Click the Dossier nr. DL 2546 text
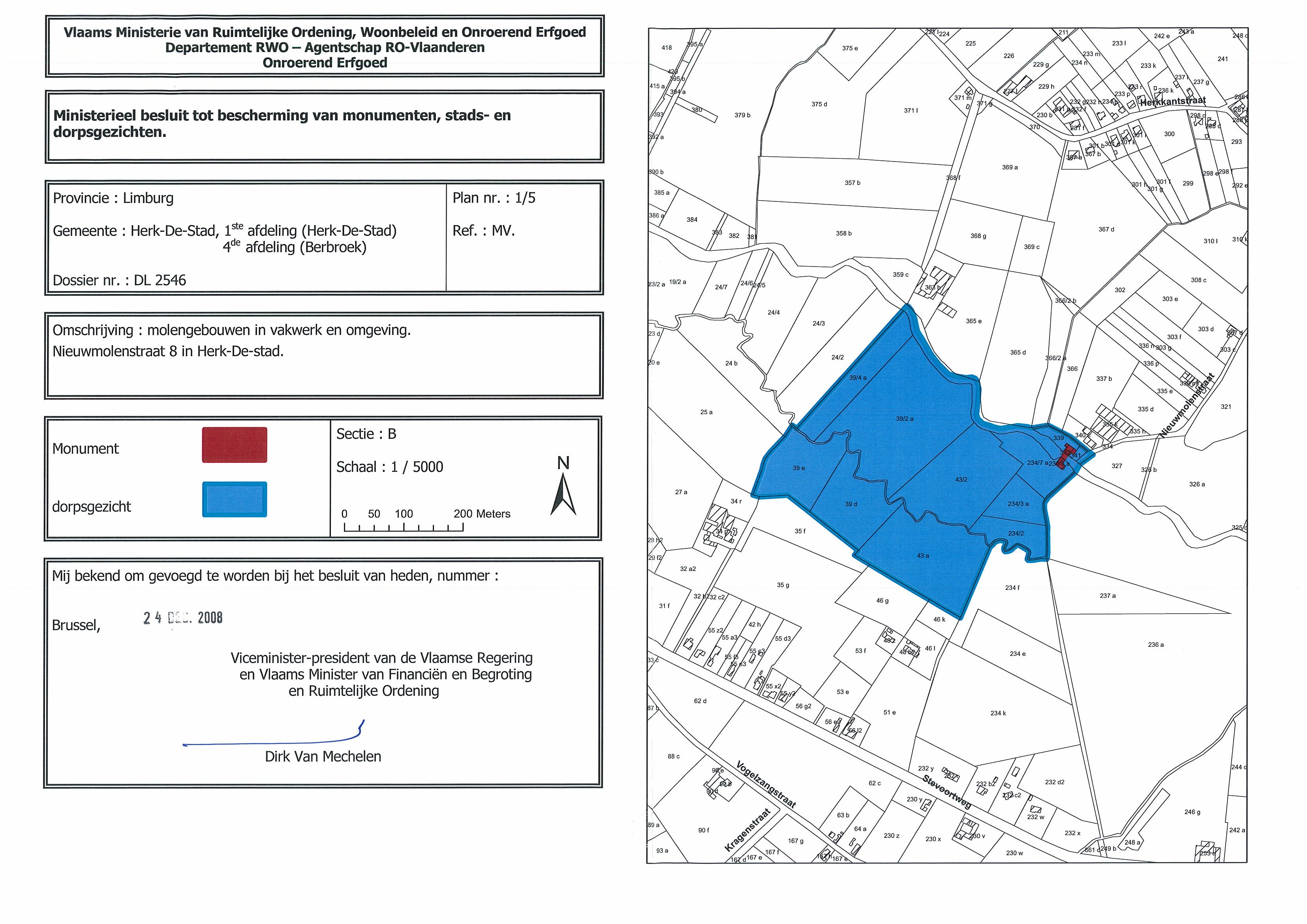The image size is (1307, 924). click(120, 280)
